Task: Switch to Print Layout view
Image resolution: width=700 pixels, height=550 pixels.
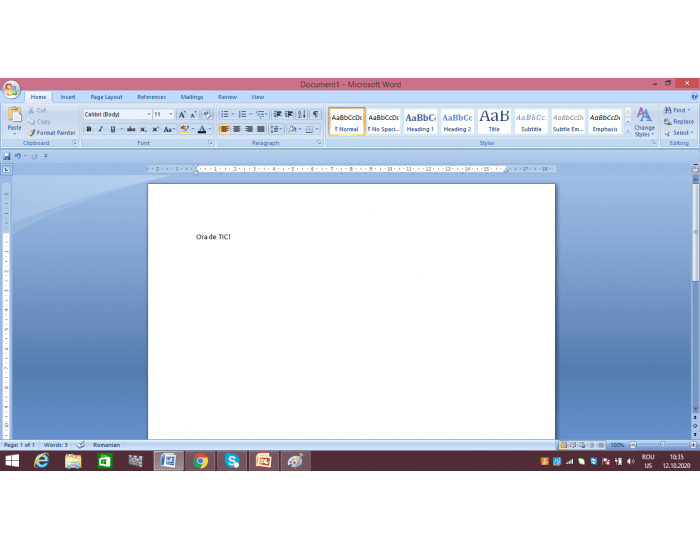Action: pos(564,445)
